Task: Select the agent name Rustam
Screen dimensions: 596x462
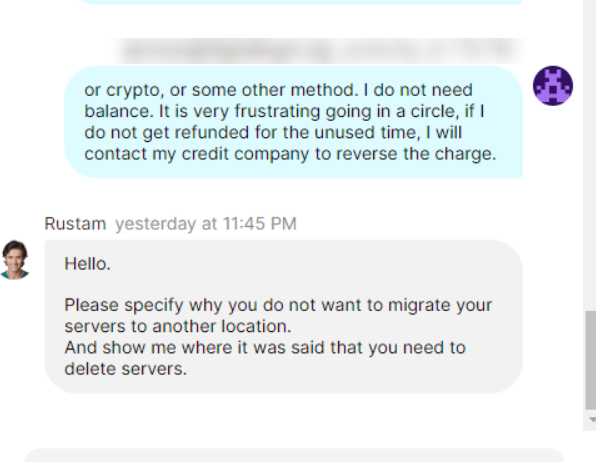Action: pyautogui.click(x=75, y=224)
